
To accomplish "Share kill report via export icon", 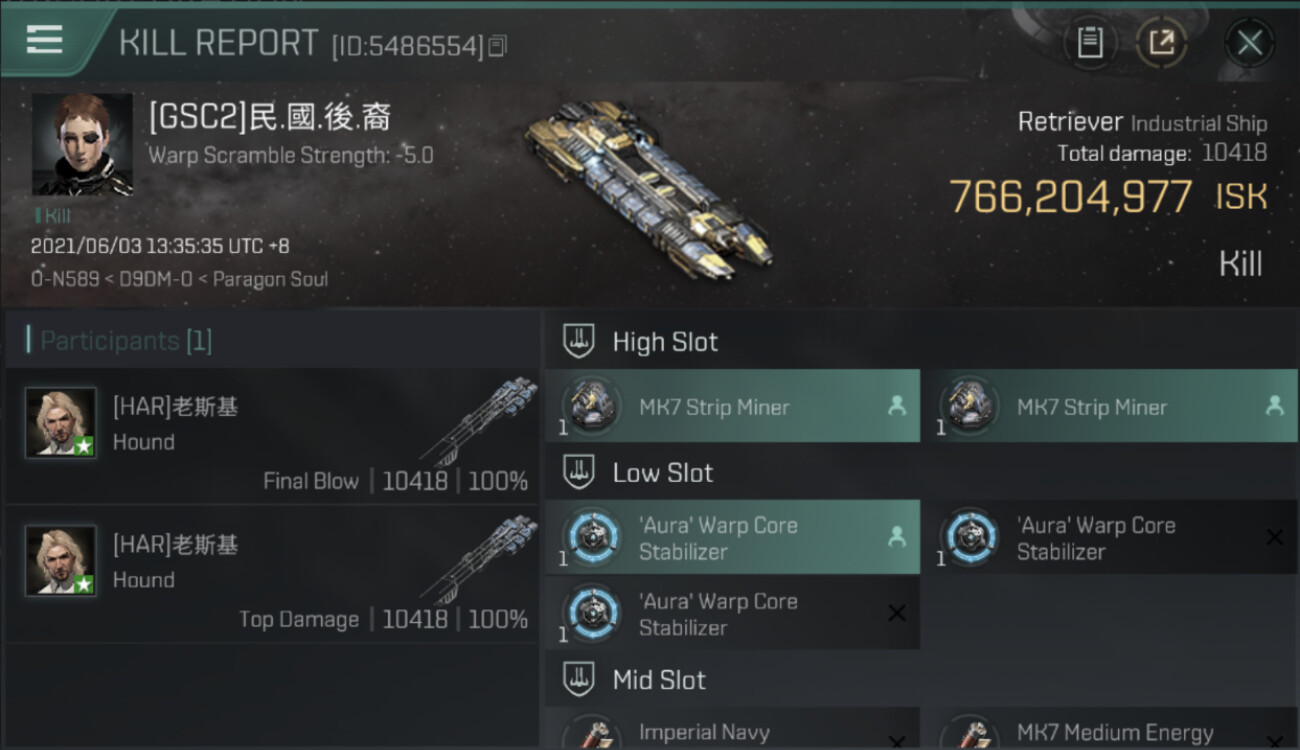I will coord(1161,43).
